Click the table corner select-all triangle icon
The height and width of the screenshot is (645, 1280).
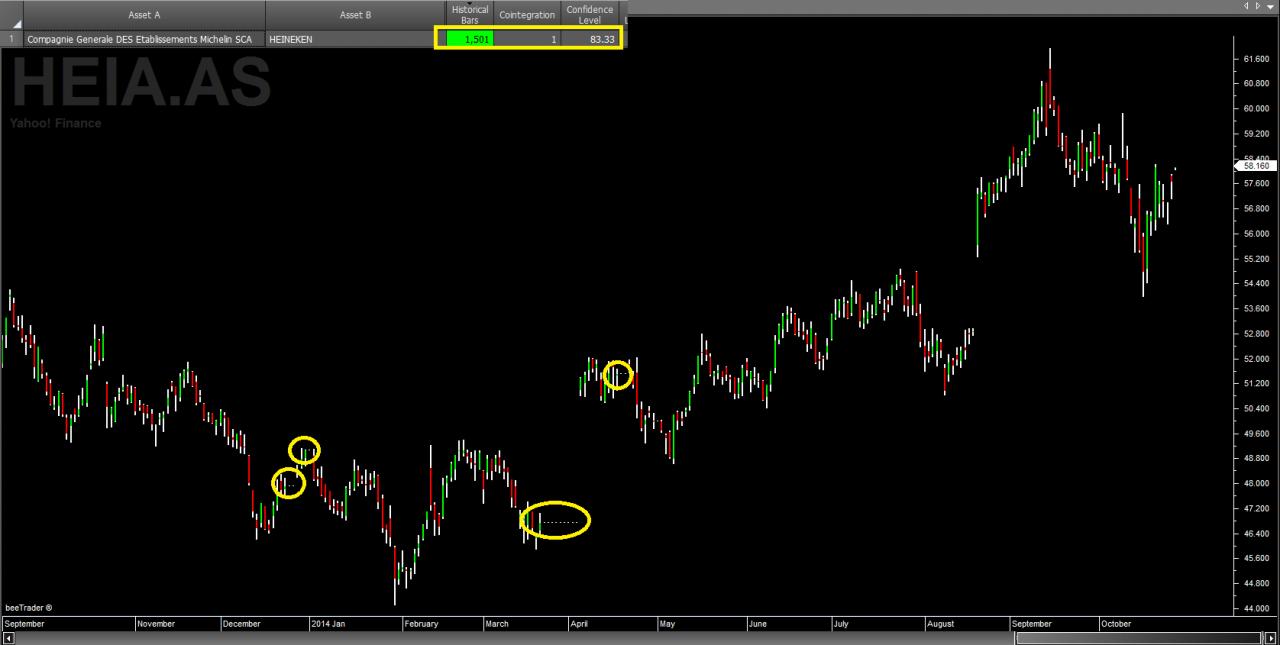(16, 22)
